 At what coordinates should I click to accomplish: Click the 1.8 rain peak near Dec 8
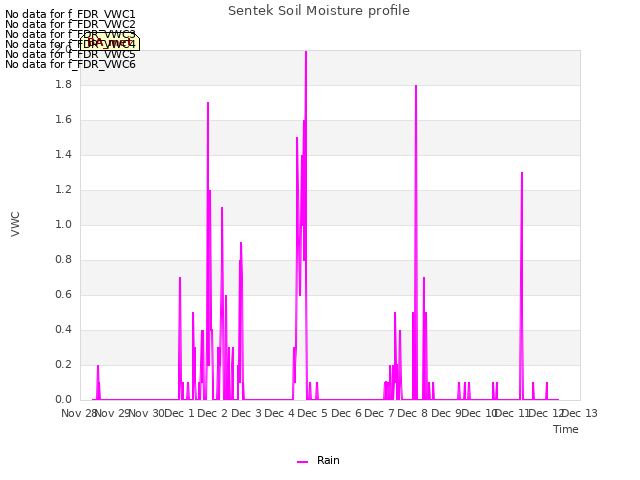416,87
